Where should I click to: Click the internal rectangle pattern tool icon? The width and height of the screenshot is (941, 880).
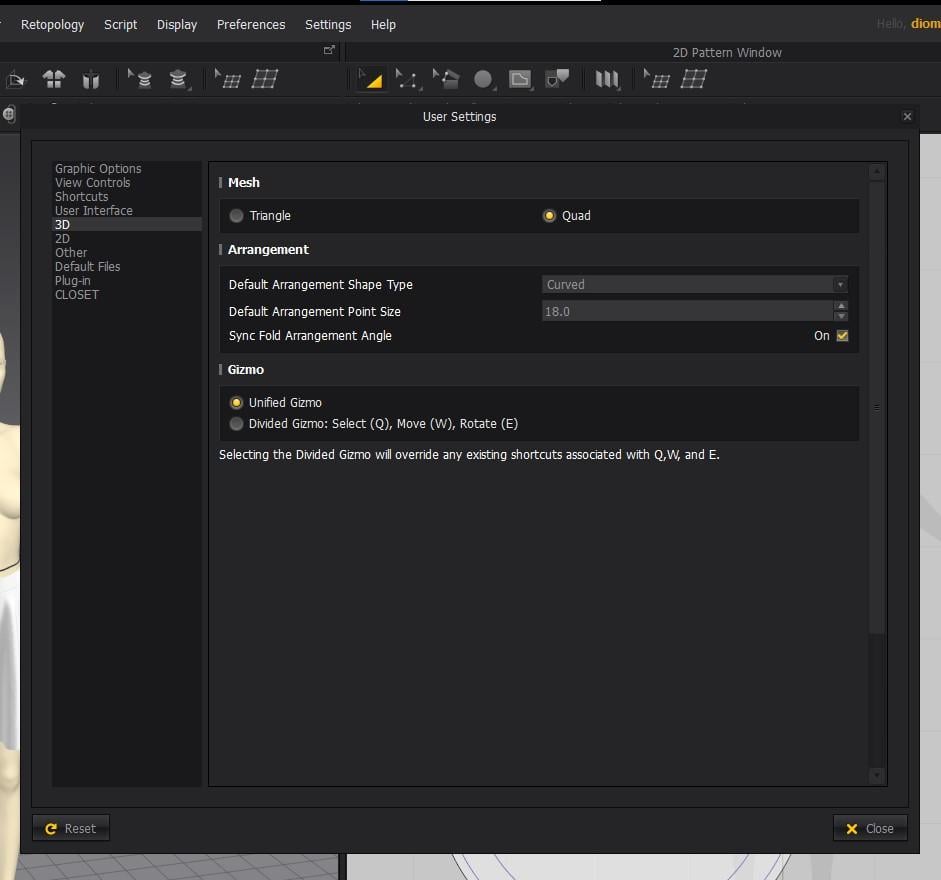coord(519,79)
